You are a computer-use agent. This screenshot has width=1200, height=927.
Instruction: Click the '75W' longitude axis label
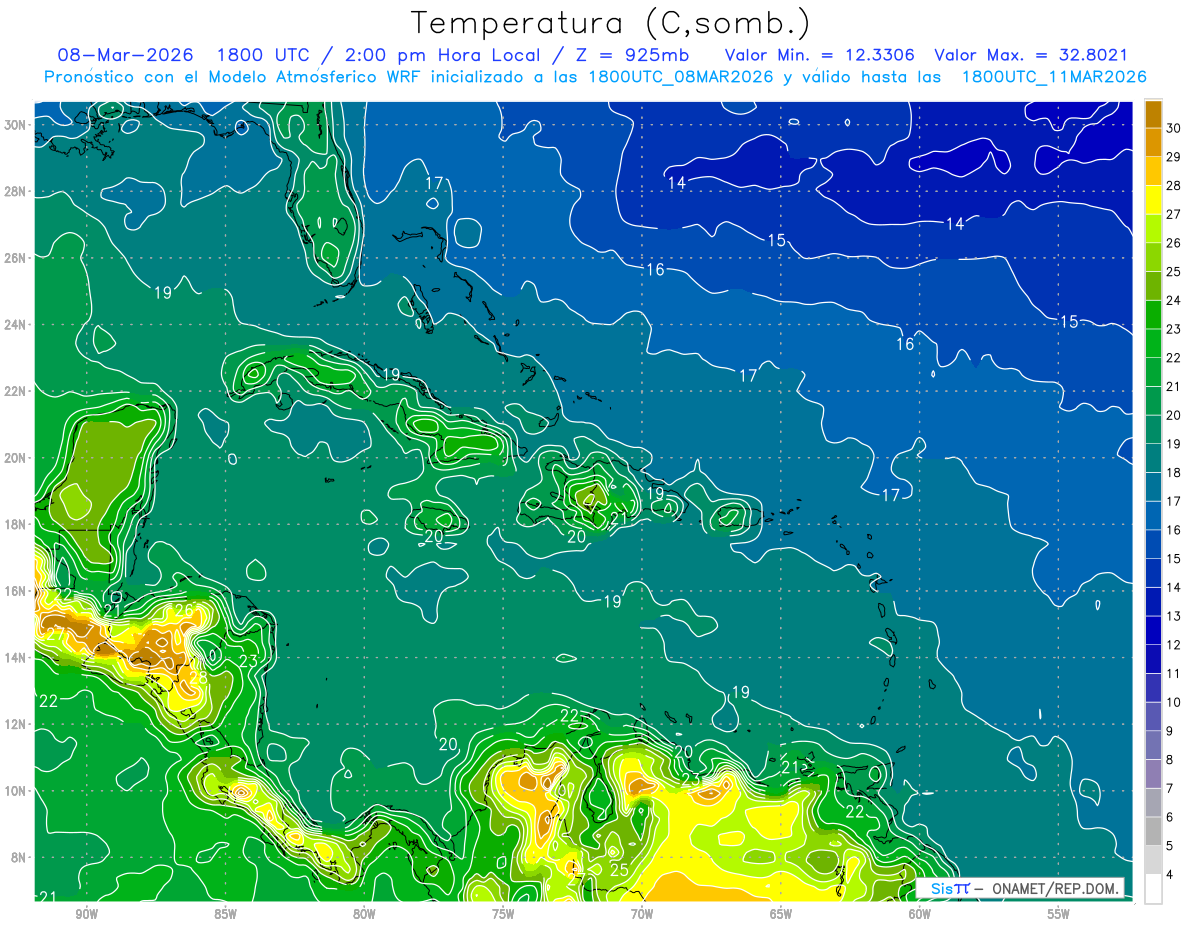click(x=503, y=914)
